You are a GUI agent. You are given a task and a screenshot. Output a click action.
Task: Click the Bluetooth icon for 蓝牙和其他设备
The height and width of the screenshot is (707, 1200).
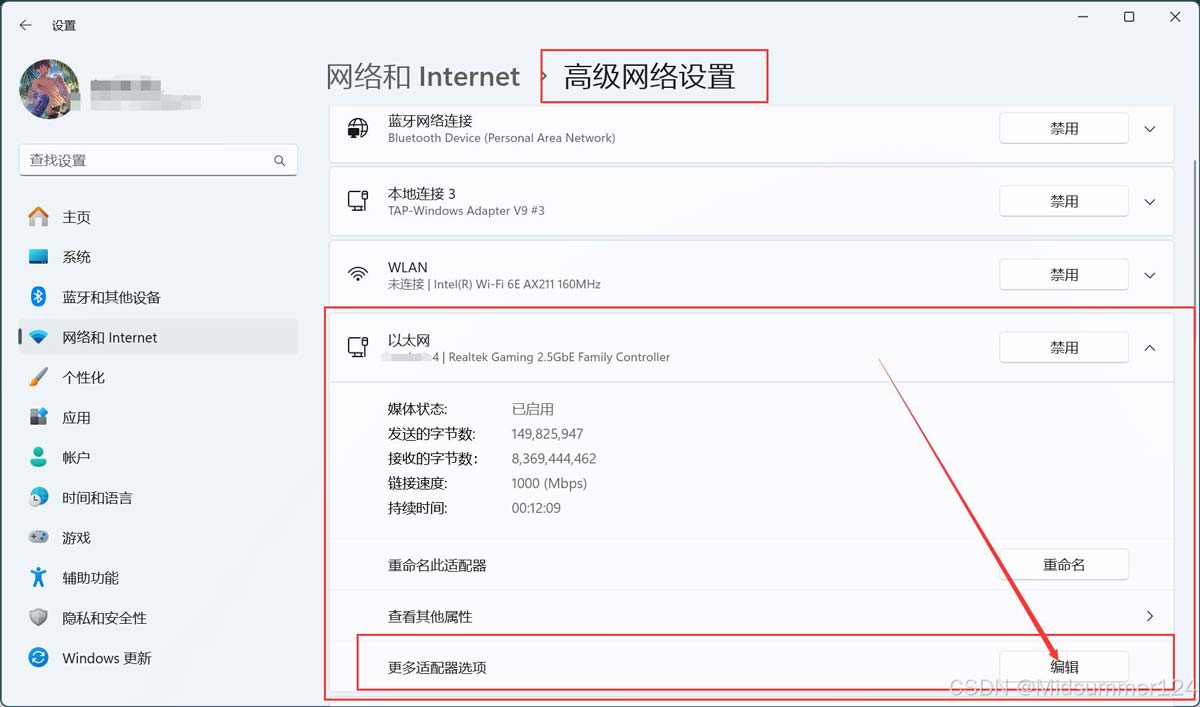click(x=38, y=297)
